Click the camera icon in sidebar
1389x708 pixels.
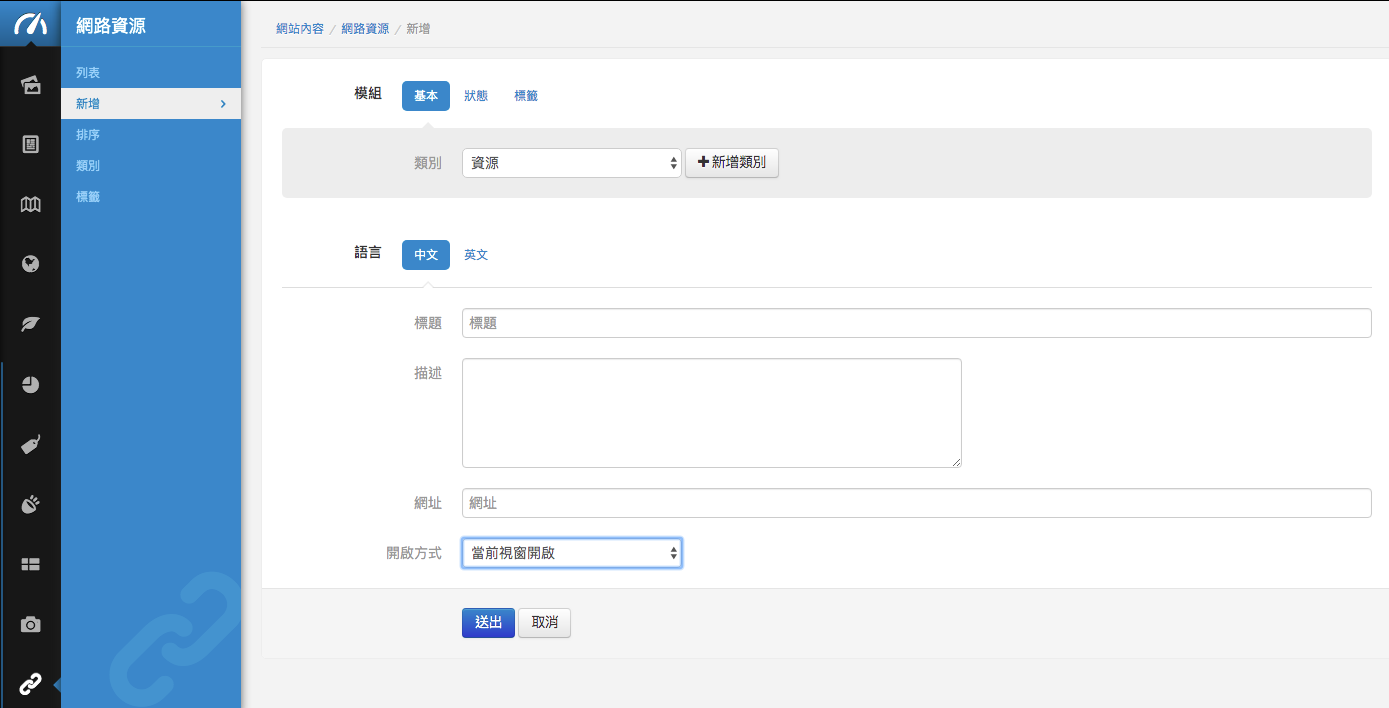pyautogui.click(x=30, y=625)
